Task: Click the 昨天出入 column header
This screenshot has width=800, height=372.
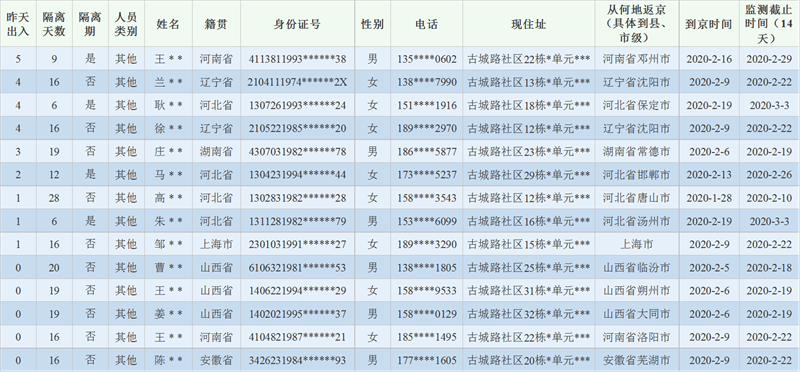Action: coord(18,24)
